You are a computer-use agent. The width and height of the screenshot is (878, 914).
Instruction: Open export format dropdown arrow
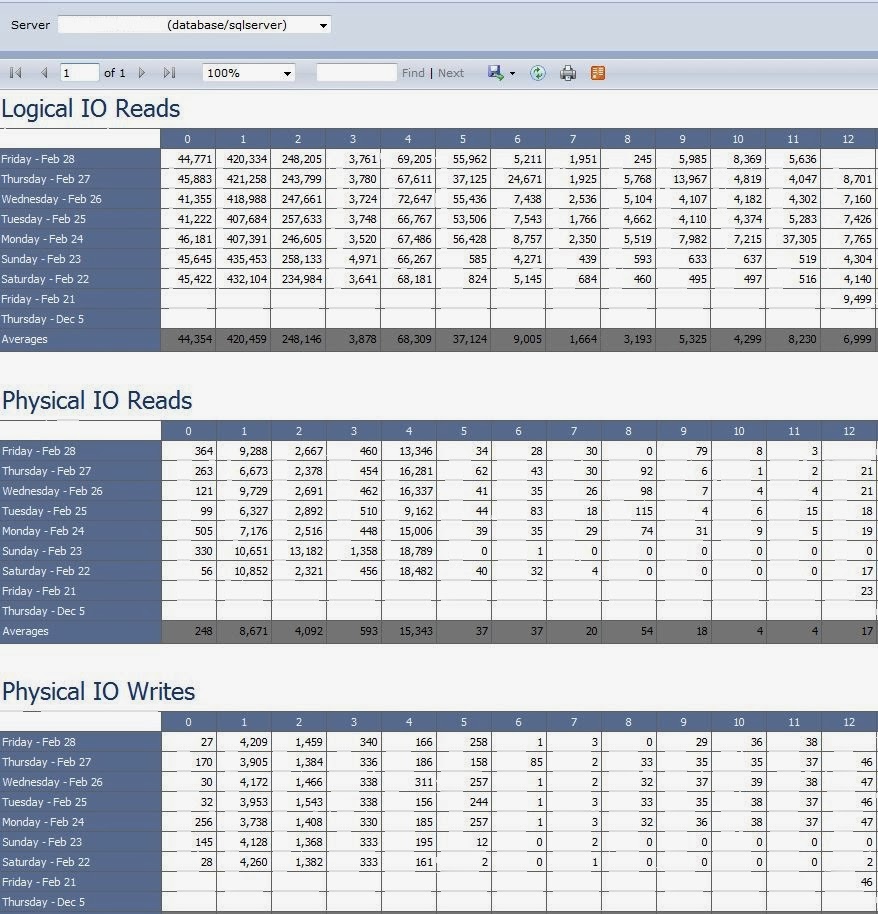(512, 73)
